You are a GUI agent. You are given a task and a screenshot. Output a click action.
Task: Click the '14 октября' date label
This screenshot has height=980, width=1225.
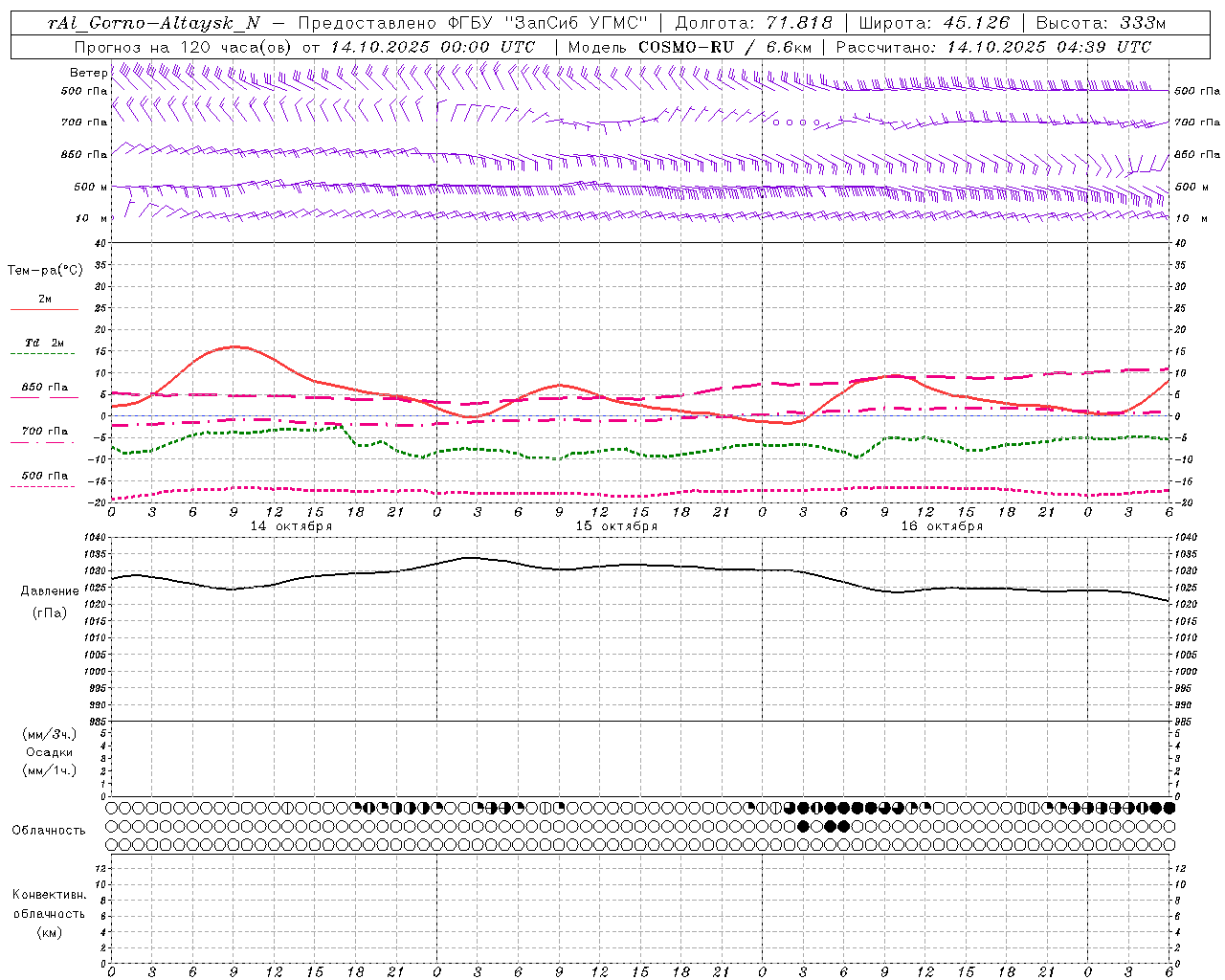tap(291, 526)
